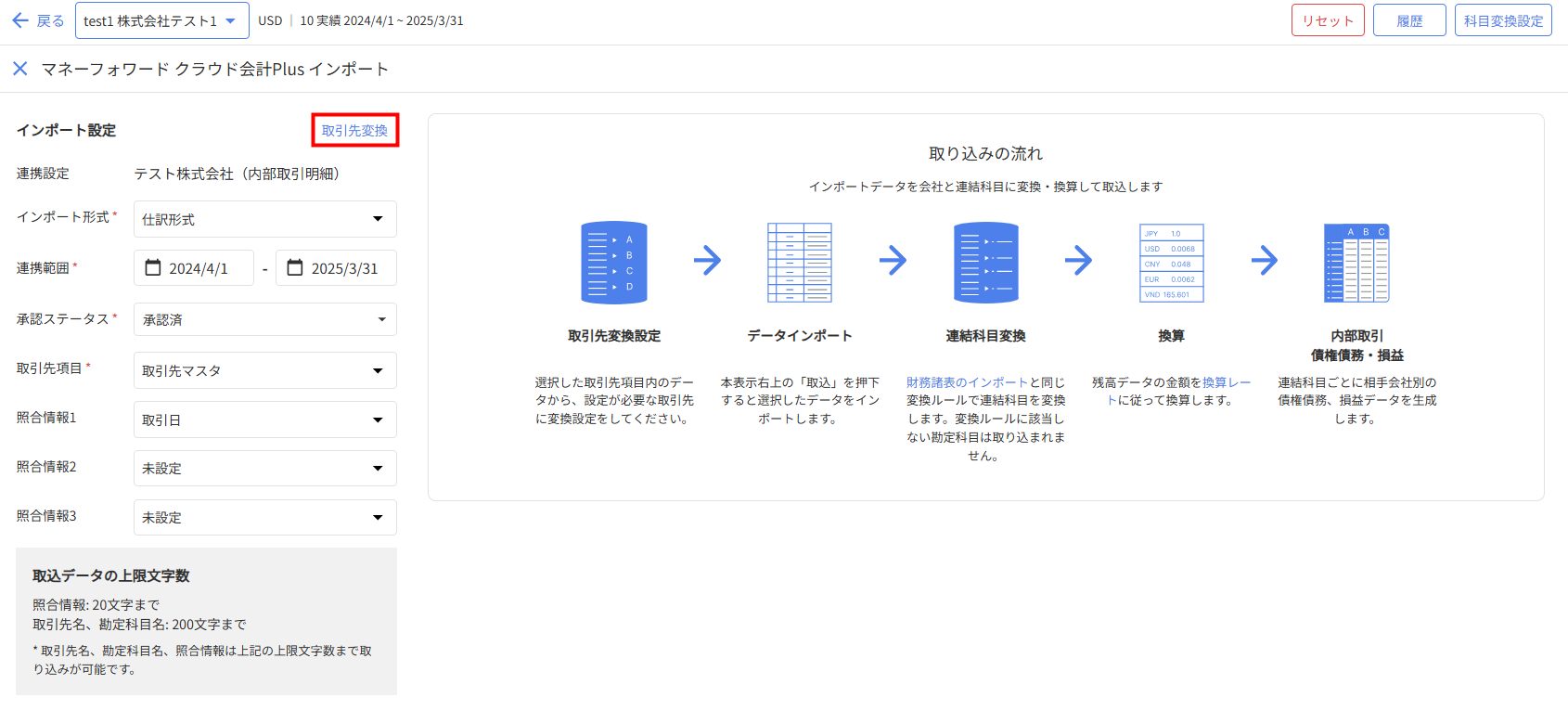Viewport: 1568px width, 710px height.
Task: Click the calendar icon for start date 2024/4/1
Action: pos(153,267)
